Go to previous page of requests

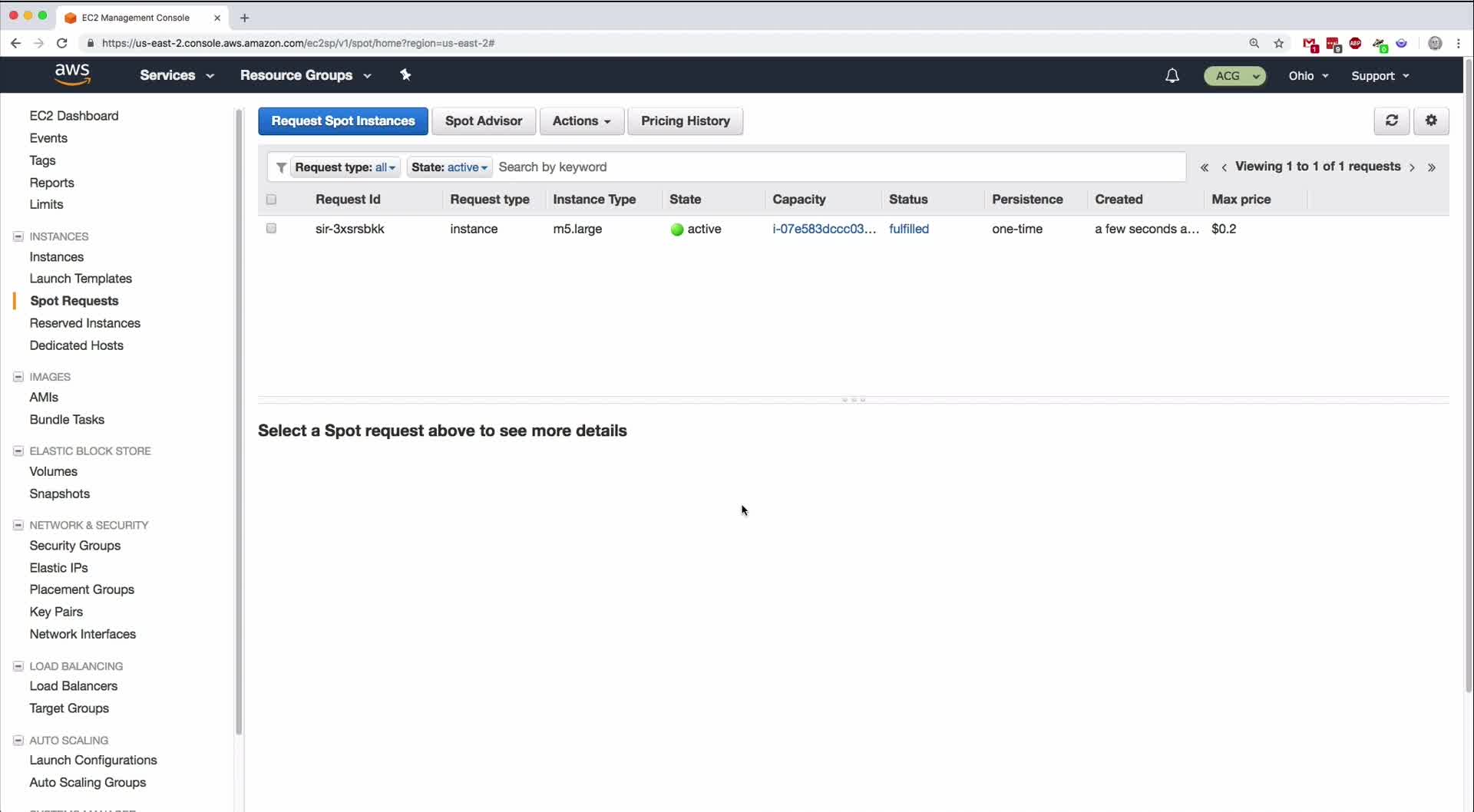[x=1224, y=167]
